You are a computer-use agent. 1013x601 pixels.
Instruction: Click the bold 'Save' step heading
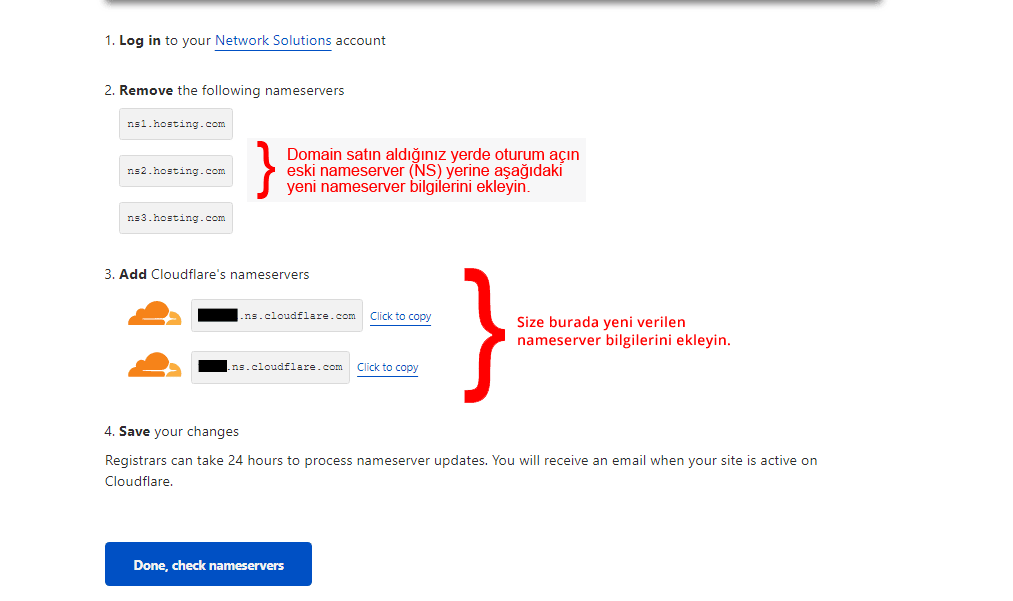pyautogui.click(x=134, y=432)
